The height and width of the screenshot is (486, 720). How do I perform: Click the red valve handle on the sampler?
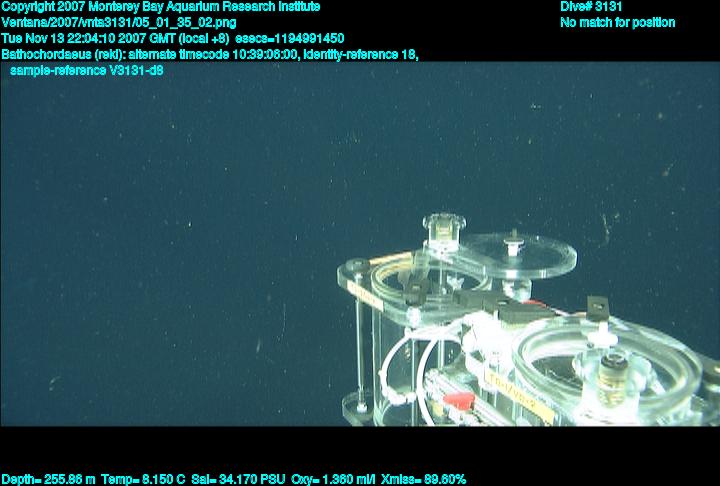point(457,400)
